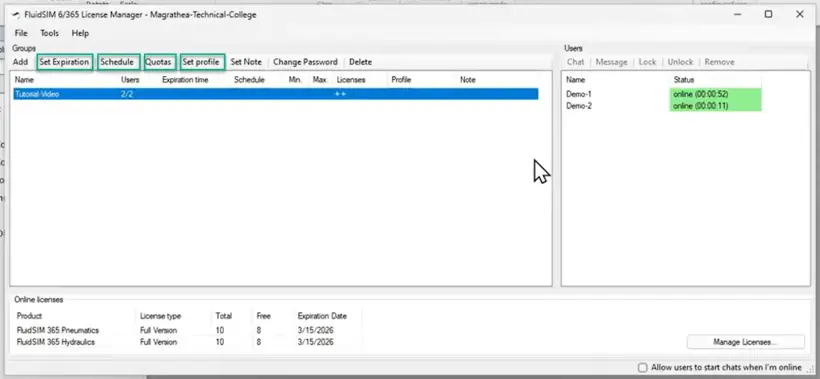
Task: Maximize the License Manager window
Action: tap(768, 14)
